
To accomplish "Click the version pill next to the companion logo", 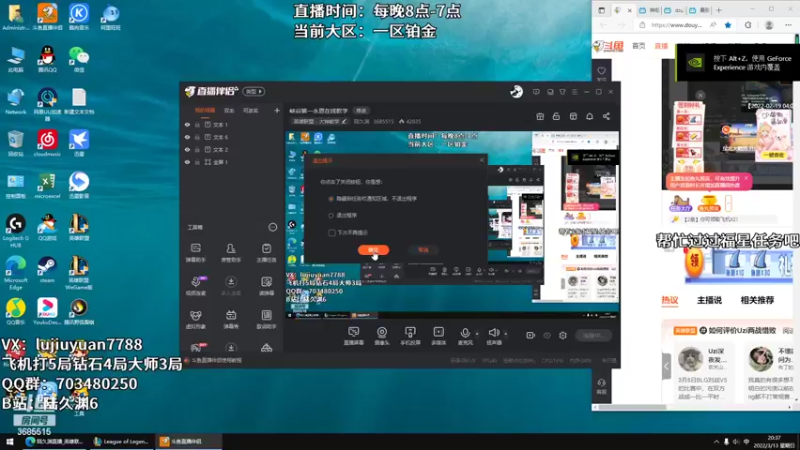I will [x=254, y=91].
